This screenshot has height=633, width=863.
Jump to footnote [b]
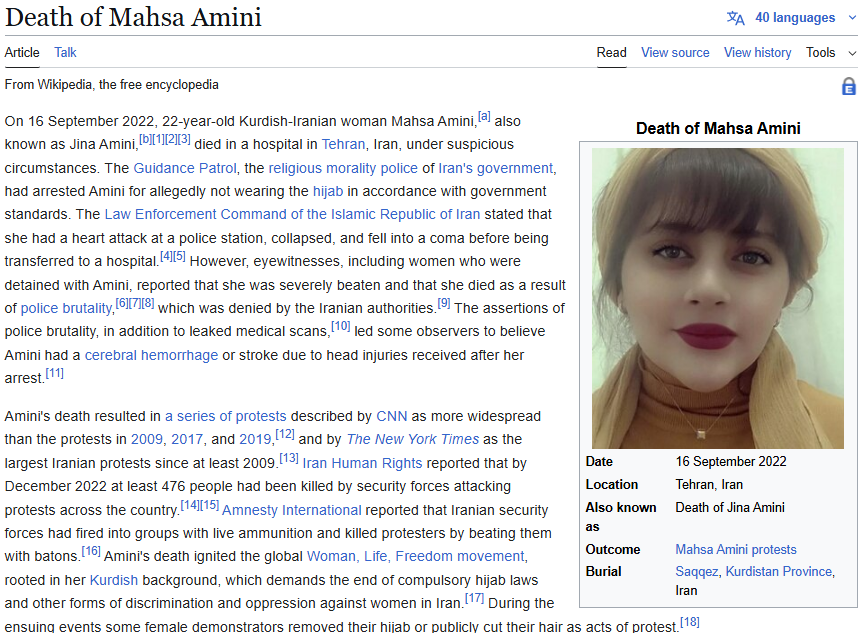(145, 139)
